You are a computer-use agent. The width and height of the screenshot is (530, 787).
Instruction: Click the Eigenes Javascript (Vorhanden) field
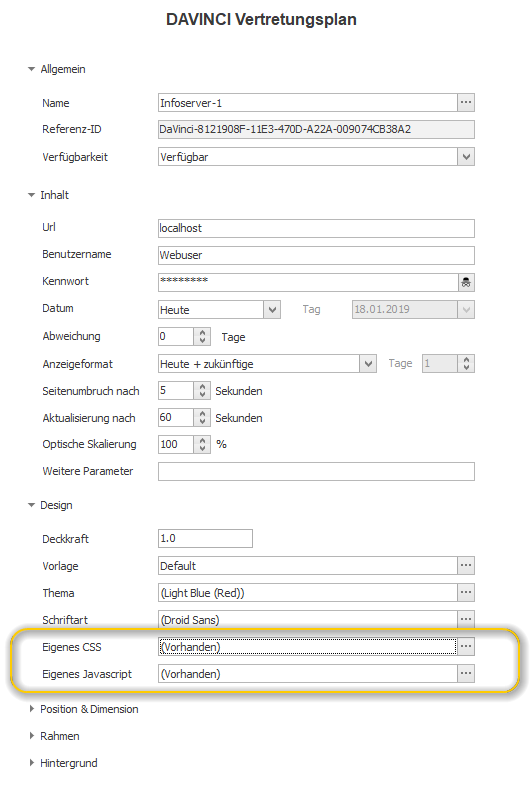[x=308, y=674]
